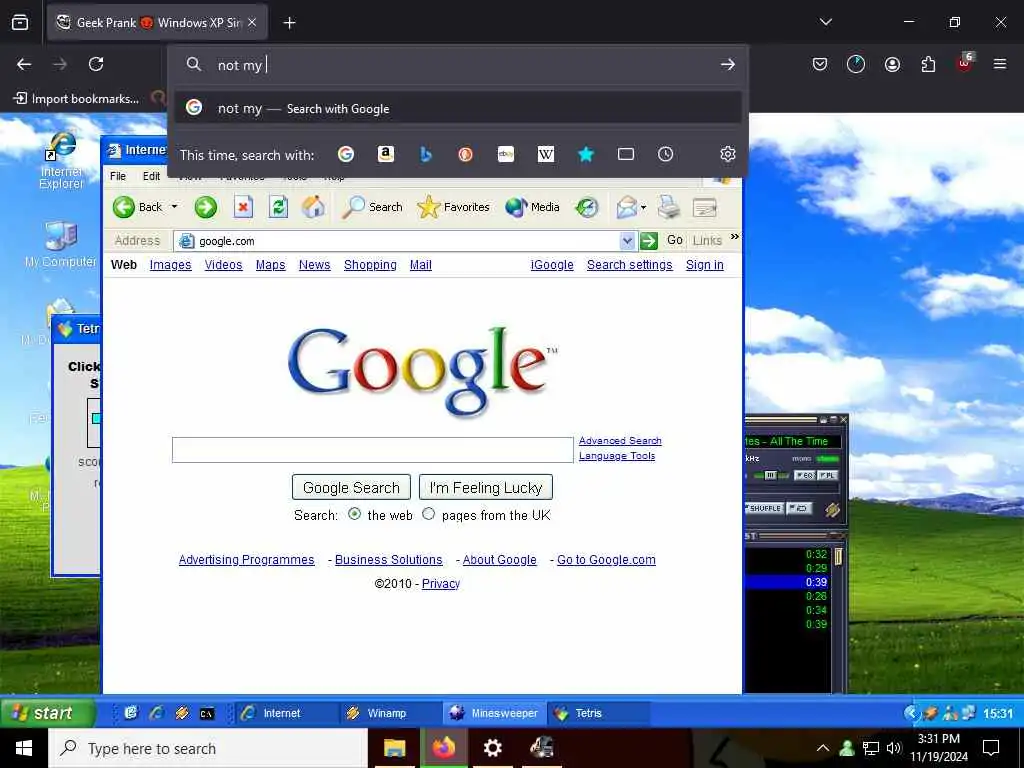Open Search settings link

(630, 264)
